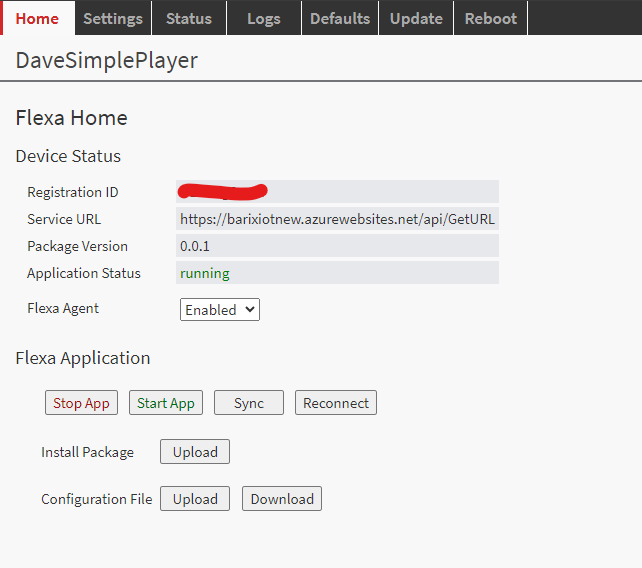Click Upload next to Install Package
Image resolution: width=642 pixels, height=568 pixels.
[195, 452]
